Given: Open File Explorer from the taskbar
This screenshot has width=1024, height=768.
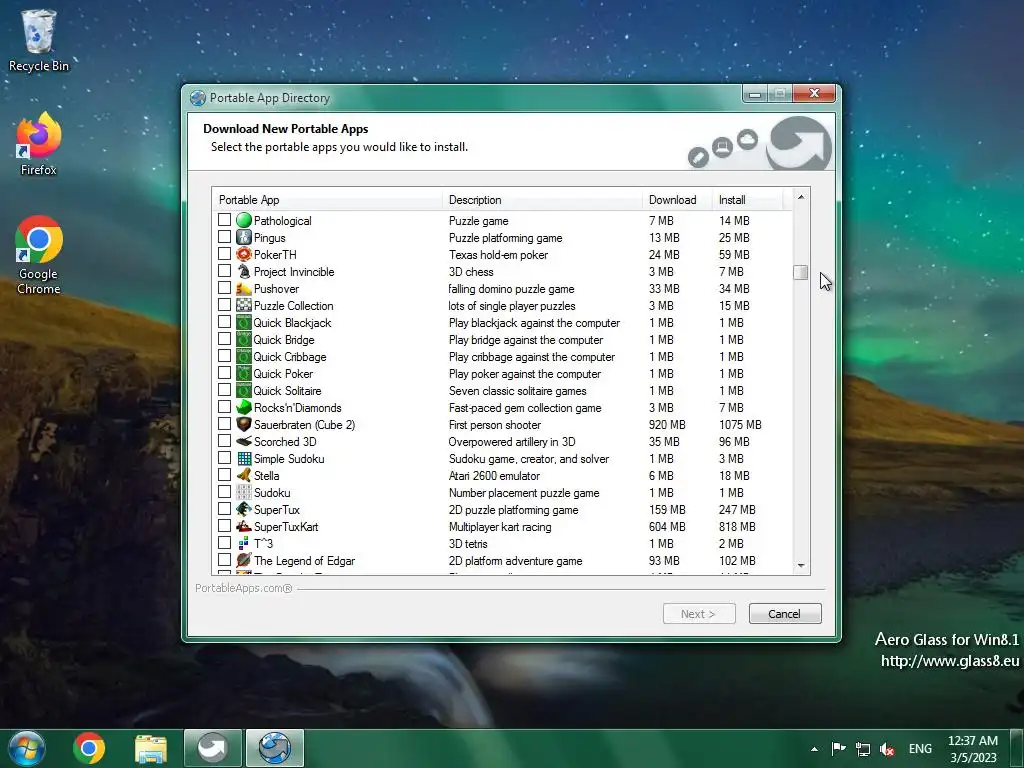Looking at the screenshot, I should 151,748.
